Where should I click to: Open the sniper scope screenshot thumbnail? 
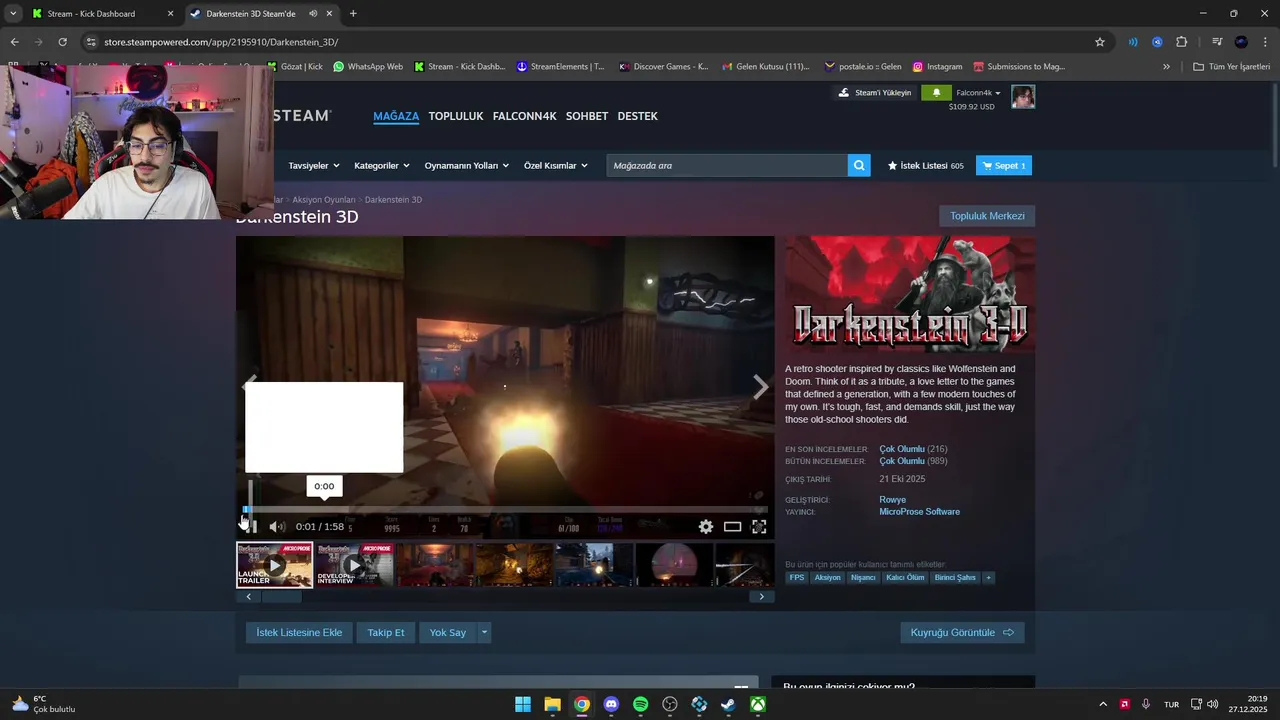click(674, 565)
